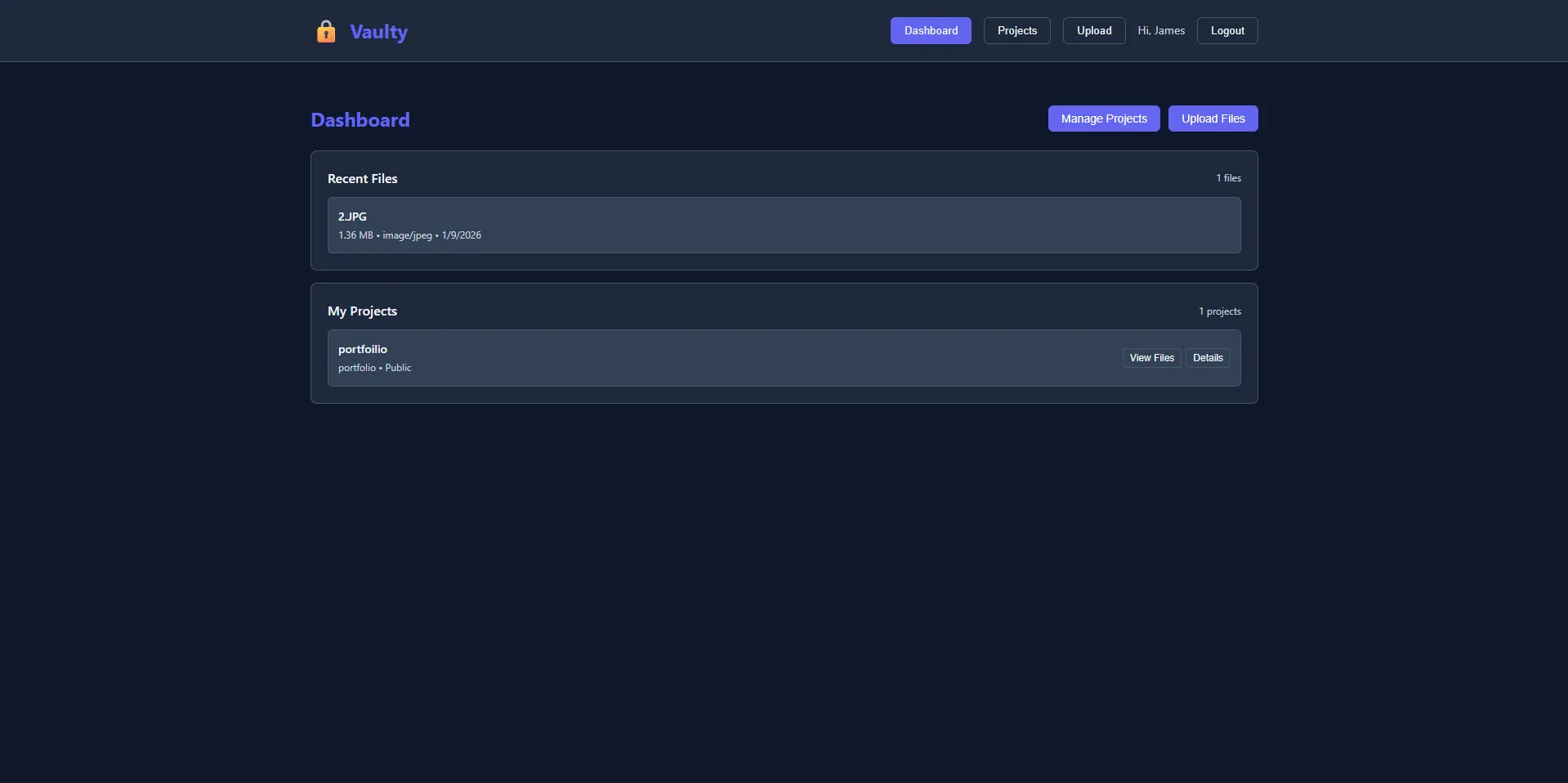1568x783 pixels.
Task: Click the "1 files" count label
Action: click(x=1228, y=178)
